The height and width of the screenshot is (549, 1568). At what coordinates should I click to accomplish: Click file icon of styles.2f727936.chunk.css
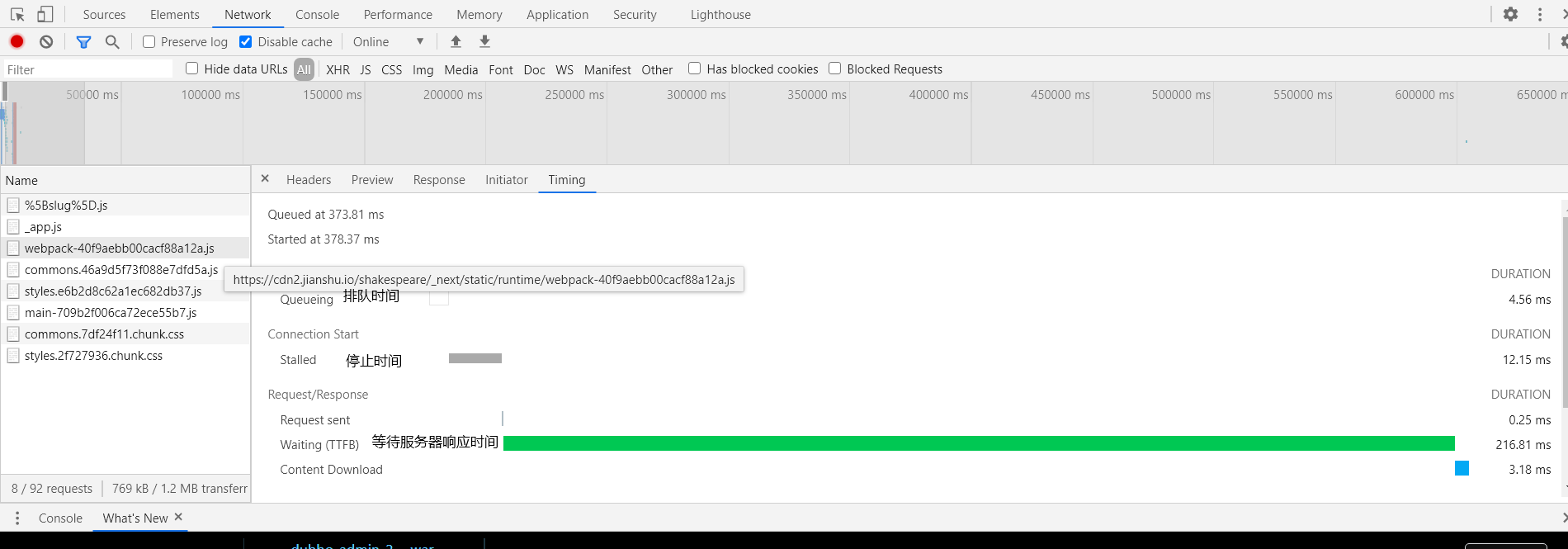click(x=13, y=355)
